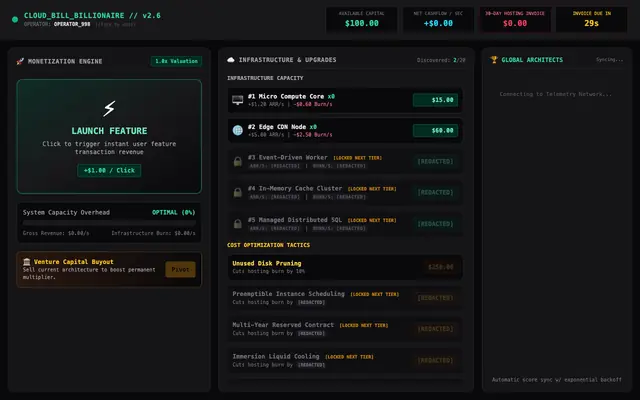Click the Immersion Liquid Cooling tactic name
Viewport: 640px width, 400px height.
(276, 356)
